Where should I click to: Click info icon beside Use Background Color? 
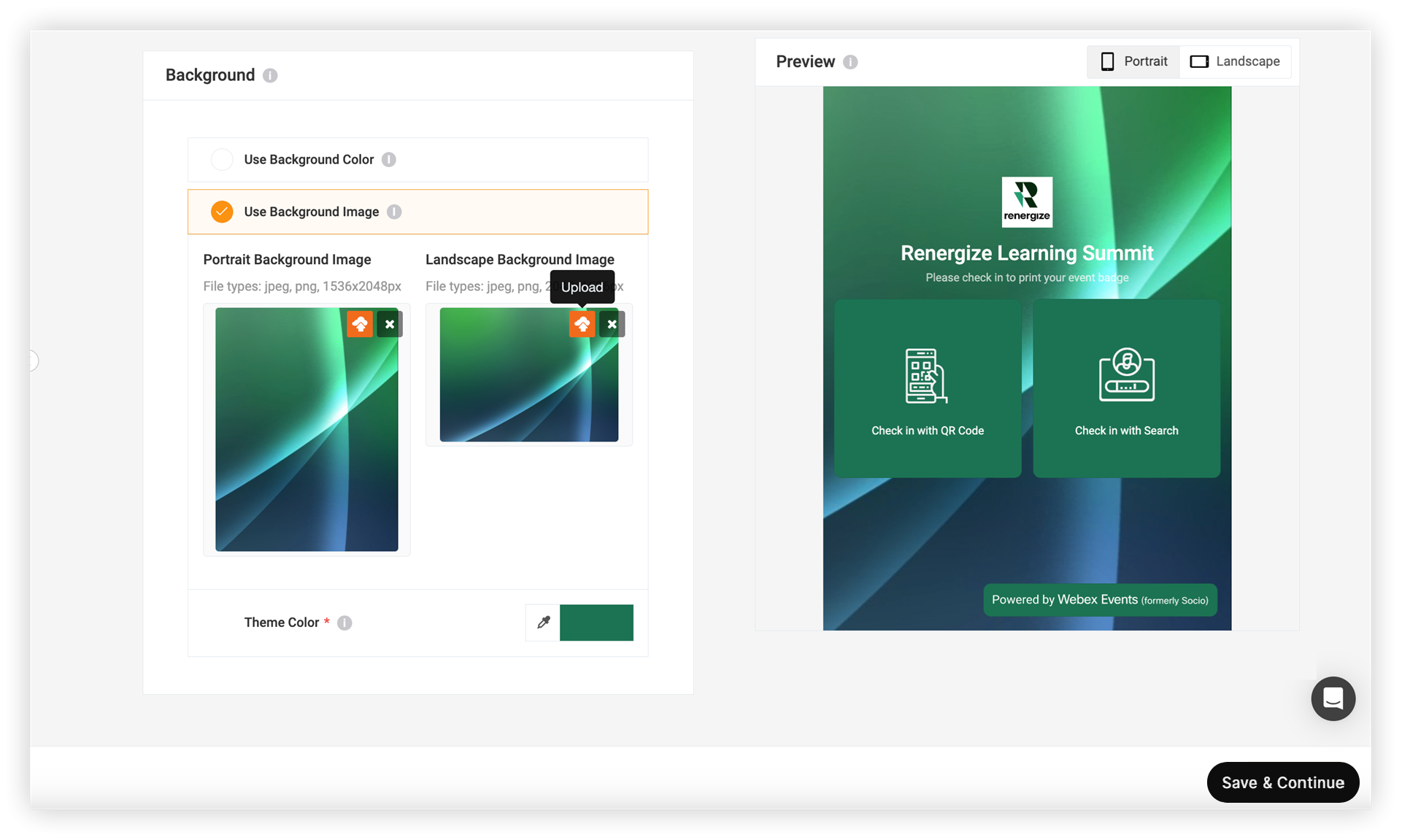(x=389, y=159)
